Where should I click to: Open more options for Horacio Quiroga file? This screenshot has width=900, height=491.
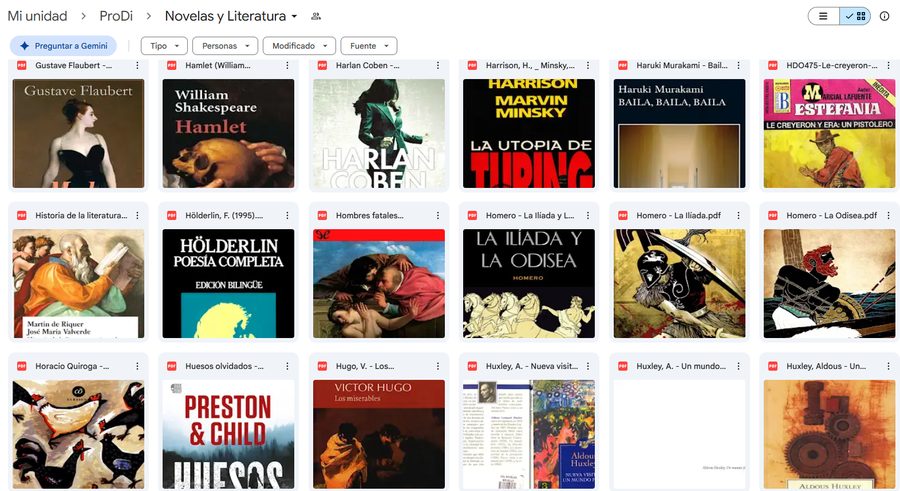(137, 366)
